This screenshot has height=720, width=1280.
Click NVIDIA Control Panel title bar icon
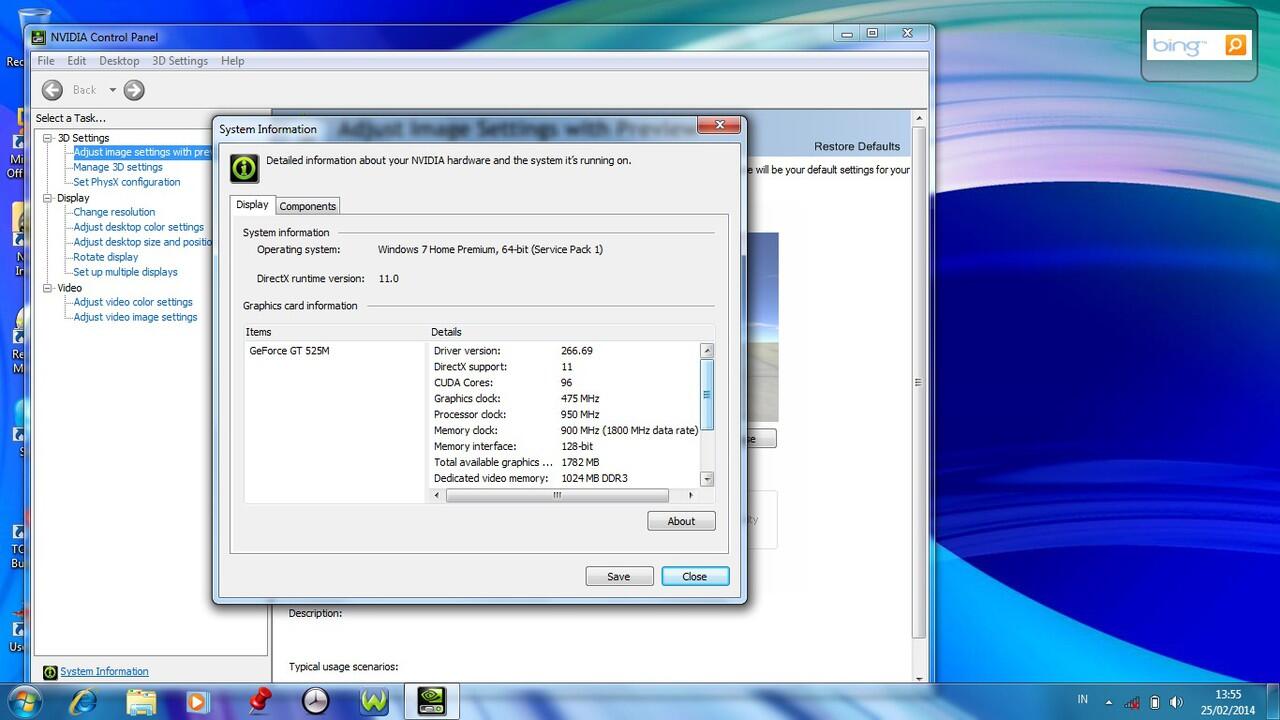click(x=39, y=38)
